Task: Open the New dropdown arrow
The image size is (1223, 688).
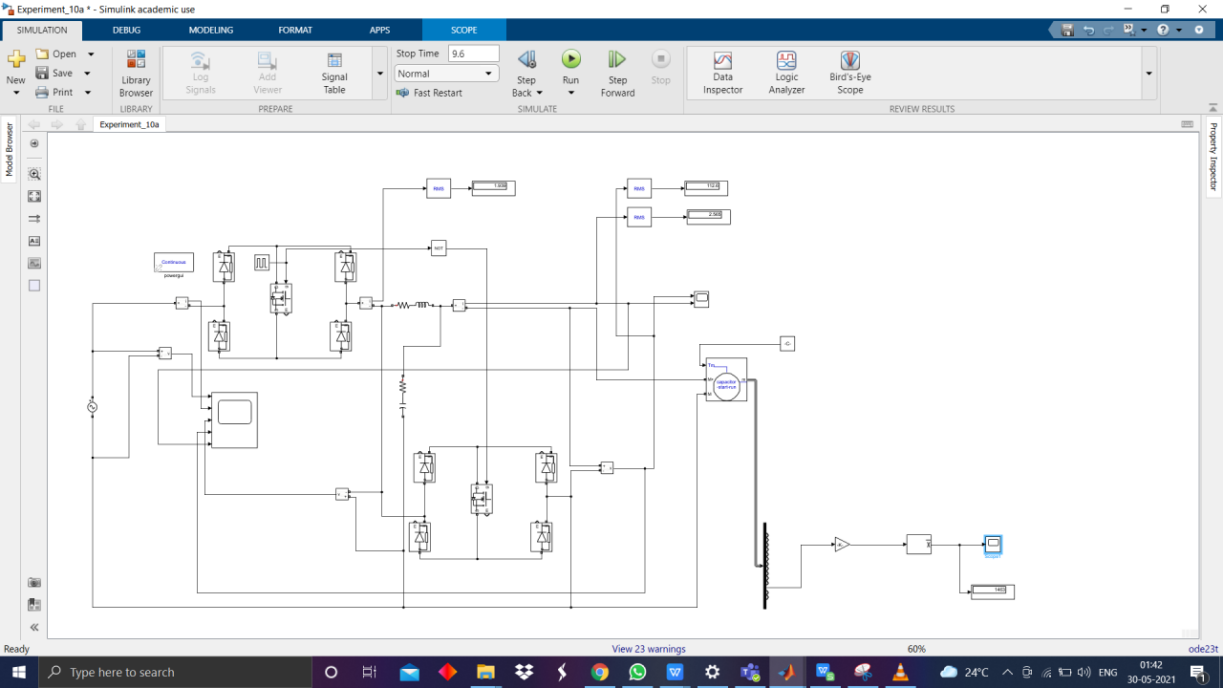Action: (x=16, y=93)
